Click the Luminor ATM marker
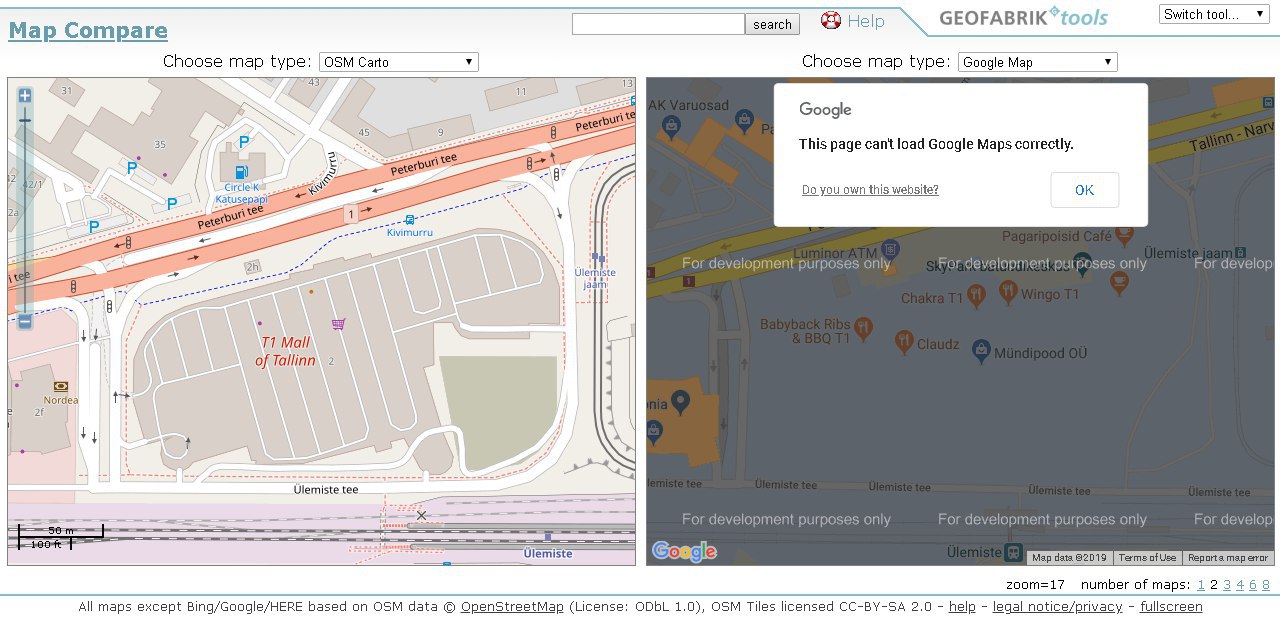This screenshot has width=1280, height=618. pos(890,249)
